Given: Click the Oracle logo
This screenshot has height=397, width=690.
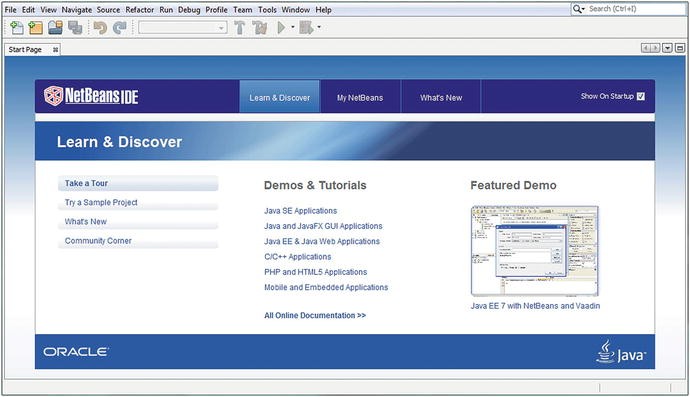Looking at the screenshot, I should (x=76, y=352).
